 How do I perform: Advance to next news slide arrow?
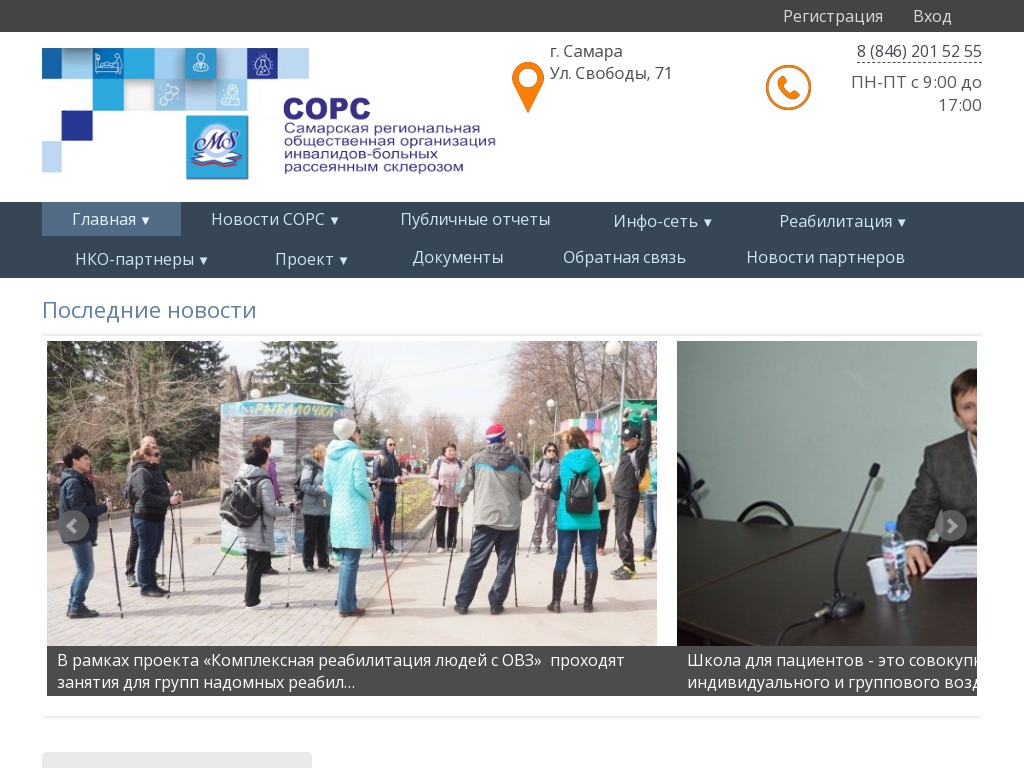[x=950, y=525]
